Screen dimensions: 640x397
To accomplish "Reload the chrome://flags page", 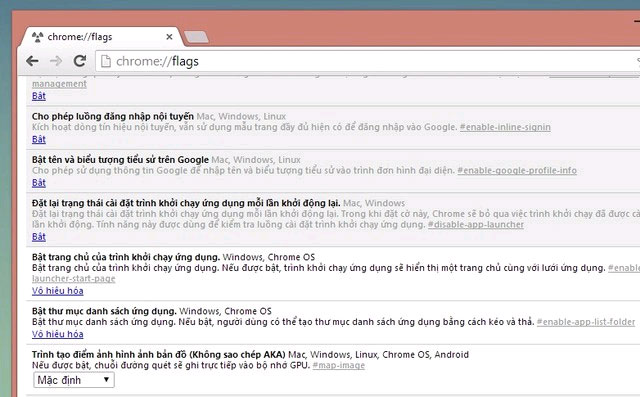I will coord(80,61).
